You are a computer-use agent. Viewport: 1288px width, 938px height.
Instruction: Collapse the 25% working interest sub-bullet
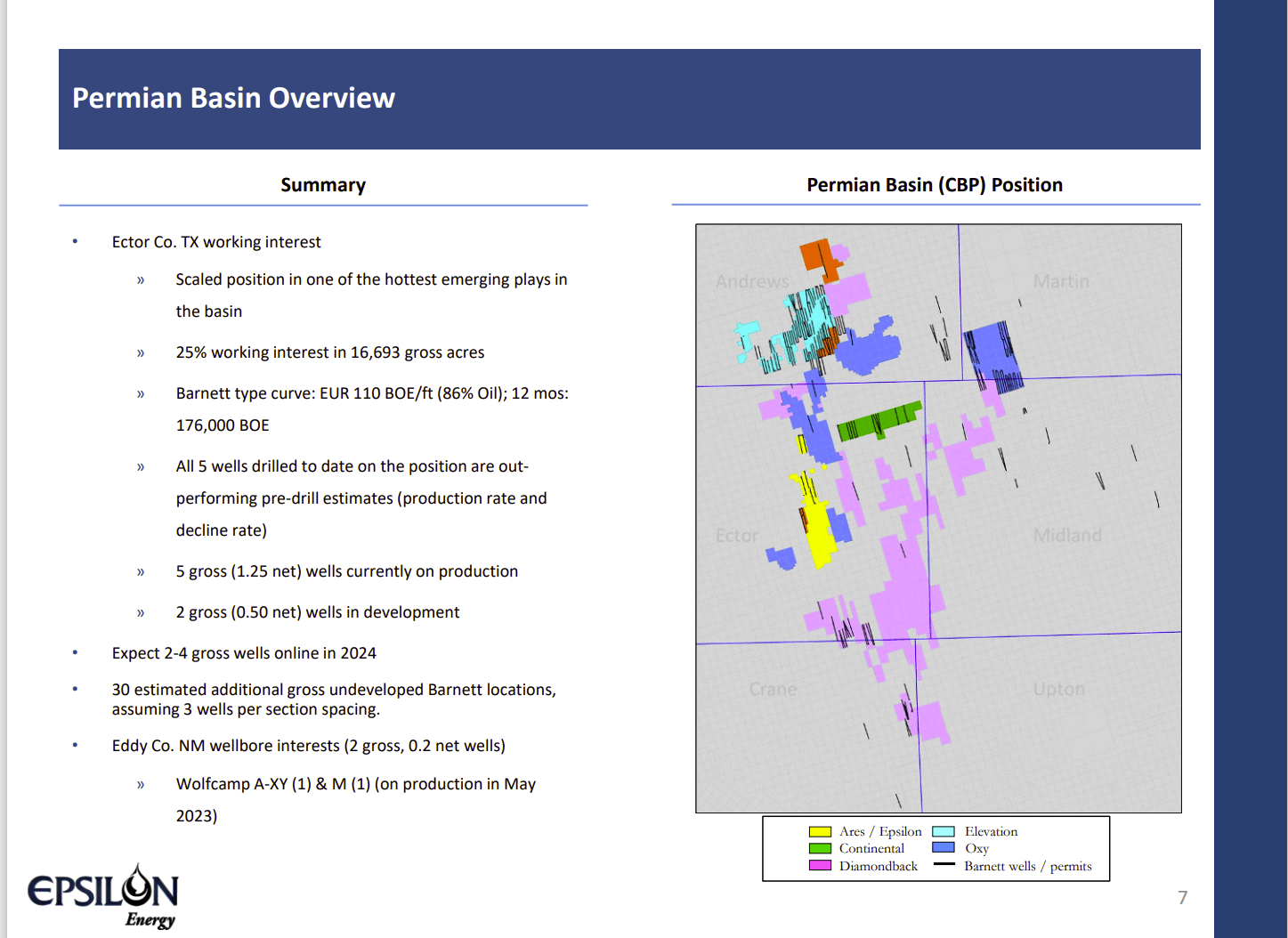pos(329,352)
